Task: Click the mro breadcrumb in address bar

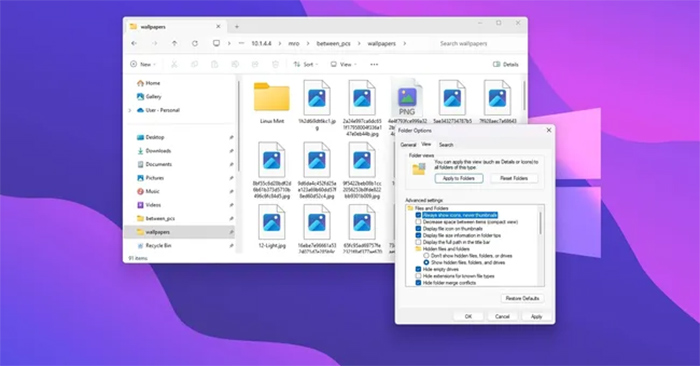Action: pyautogui.click(x=294, y=44)
